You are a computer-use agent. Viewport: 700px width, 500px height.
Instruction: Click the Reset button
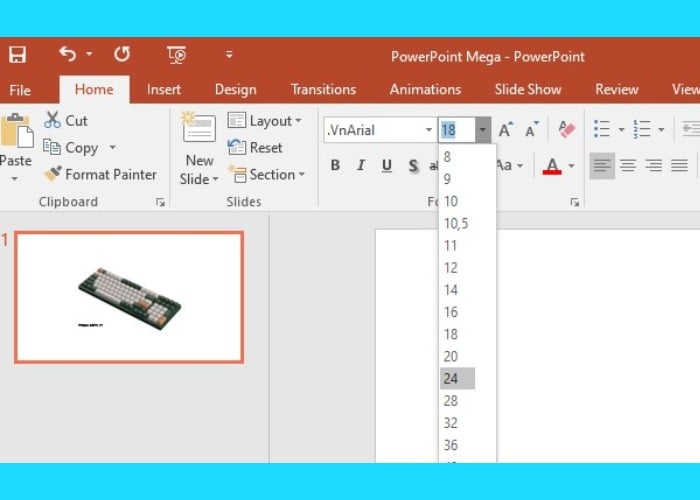[x=256, y=147]
